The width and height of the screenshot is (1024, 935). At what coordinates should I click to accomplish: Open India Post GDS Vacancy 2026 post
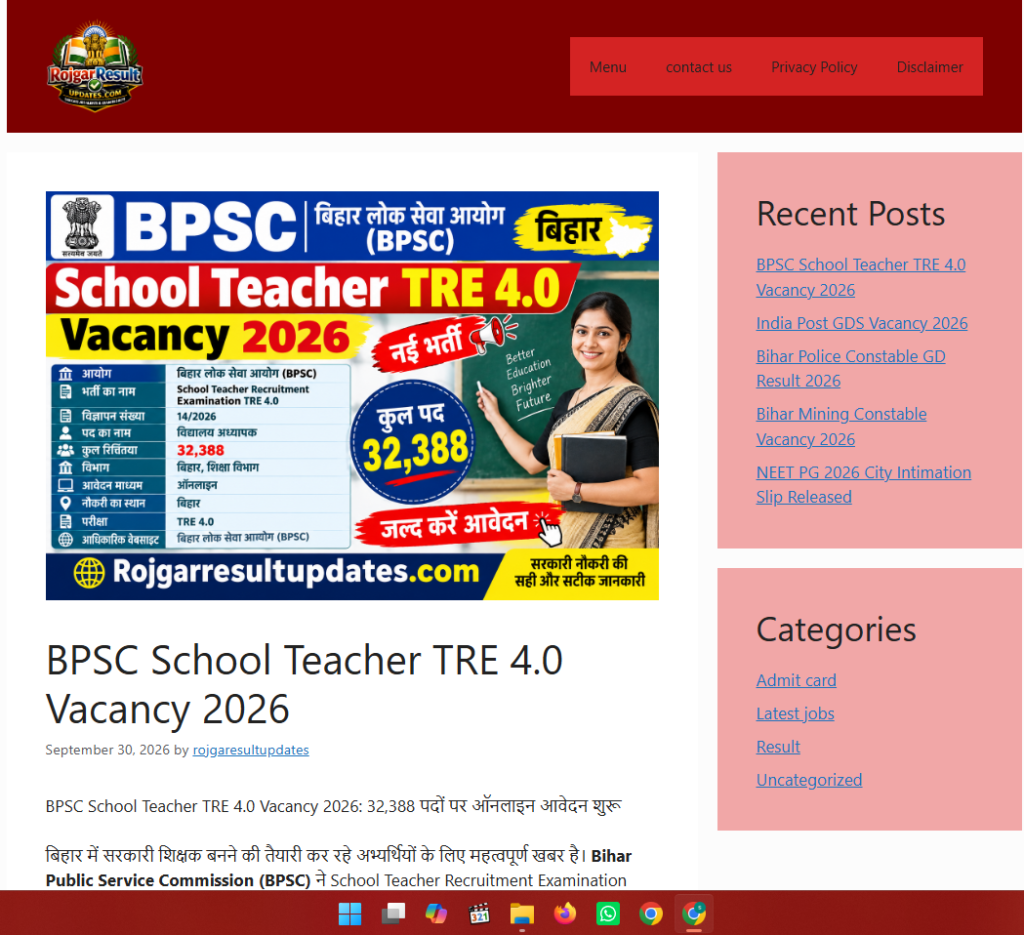pyautogui.click(x=861, y=323)
